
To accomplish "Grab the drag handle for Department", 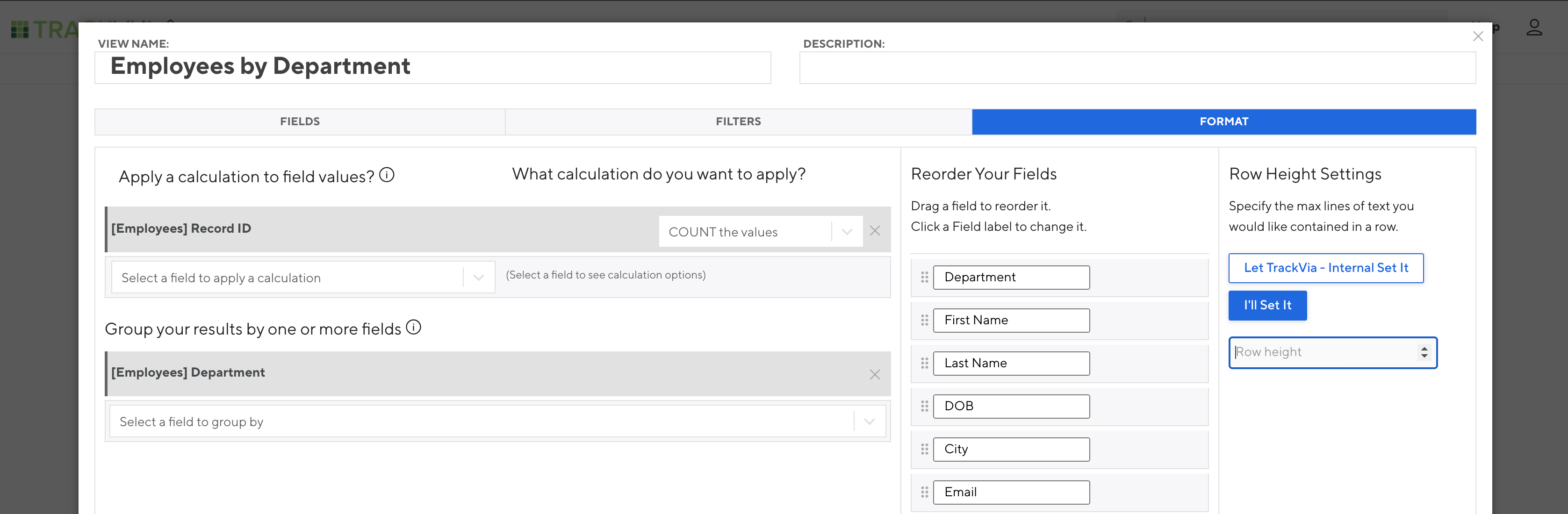I will point(924,278).
